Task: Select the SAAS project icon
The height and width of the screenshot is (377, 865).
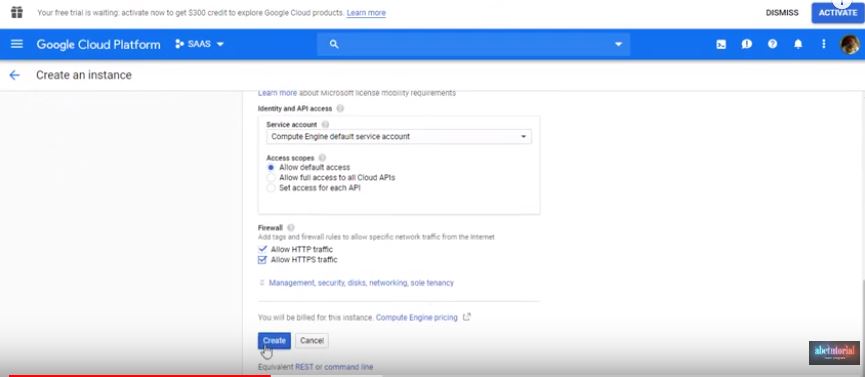Action: (x=179, y=44)
